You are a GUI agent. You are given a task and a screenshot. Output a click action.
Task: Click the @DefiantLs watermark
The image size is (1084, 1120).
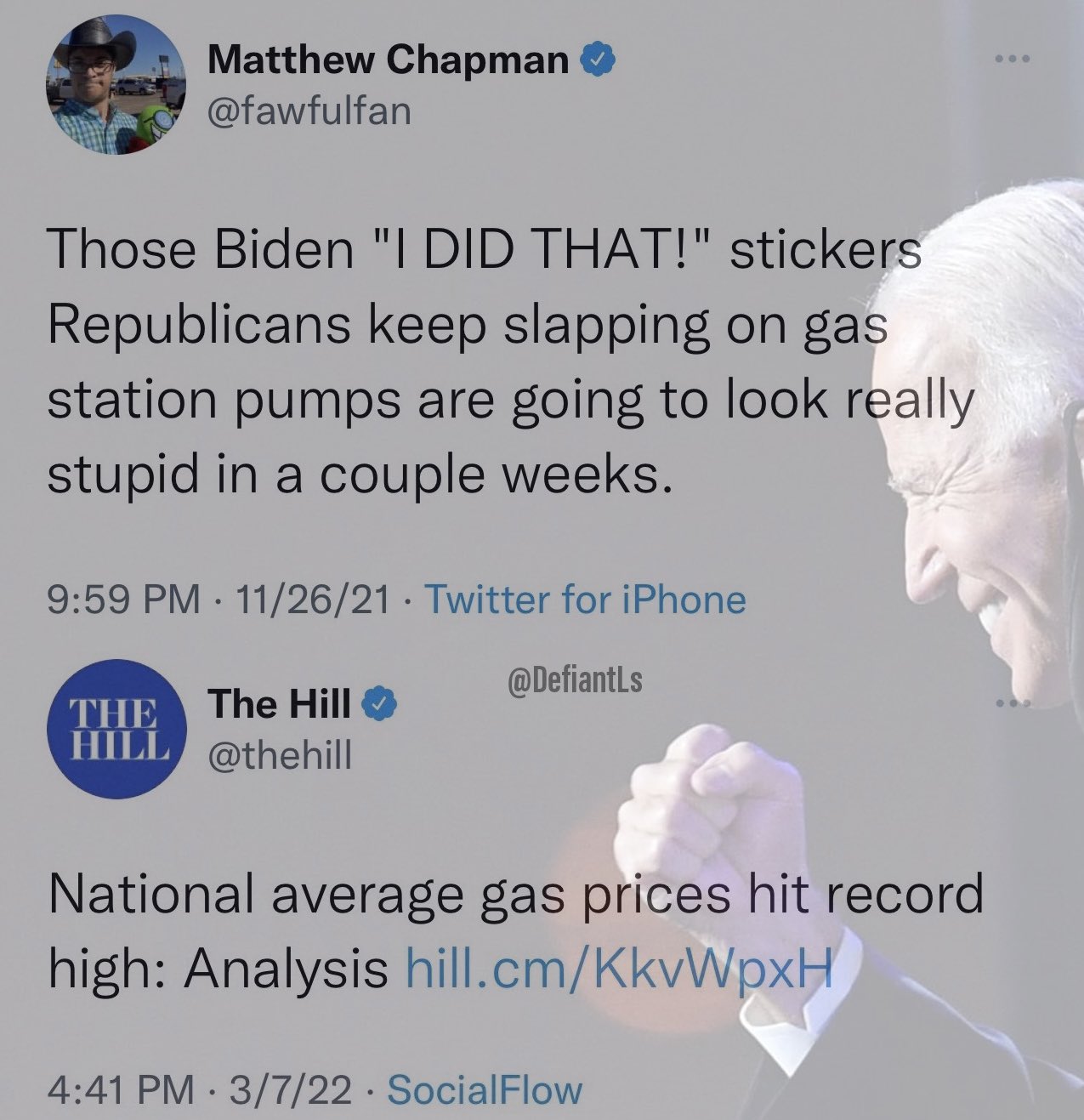click(x=575, y=679)
